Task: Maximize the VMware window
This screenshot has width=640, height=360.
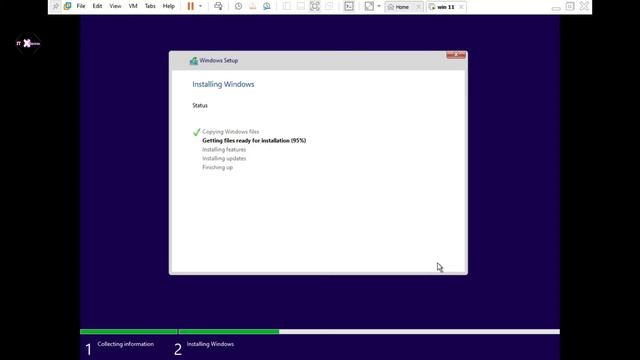Action: pos(570,6)
